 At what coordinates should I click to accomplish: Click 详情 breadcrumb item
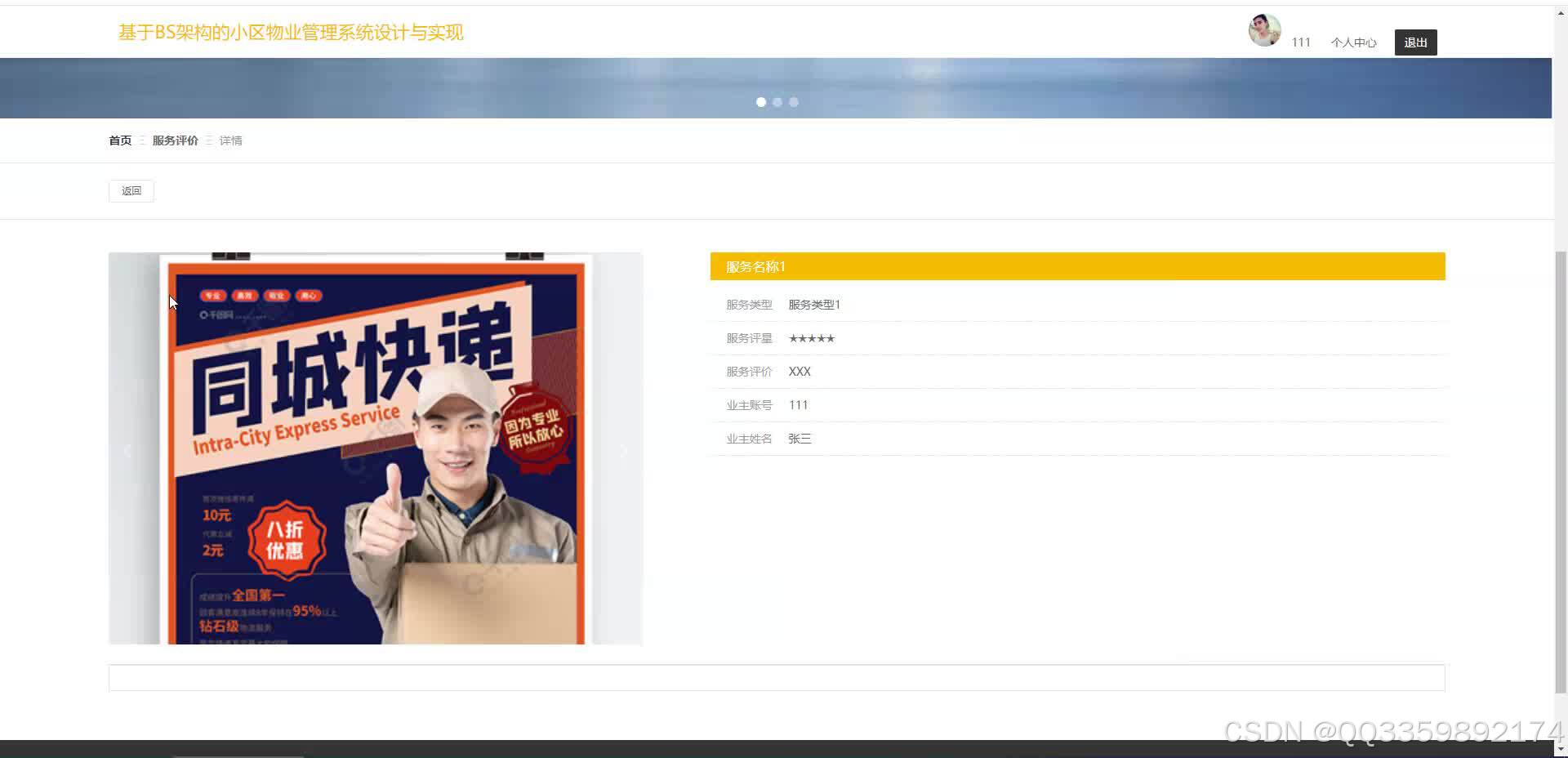point(230,140)
